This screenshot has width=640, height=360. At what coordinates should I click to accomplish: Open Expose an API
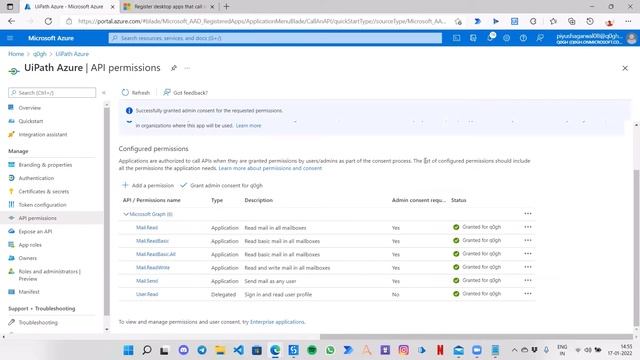(35, 231)
